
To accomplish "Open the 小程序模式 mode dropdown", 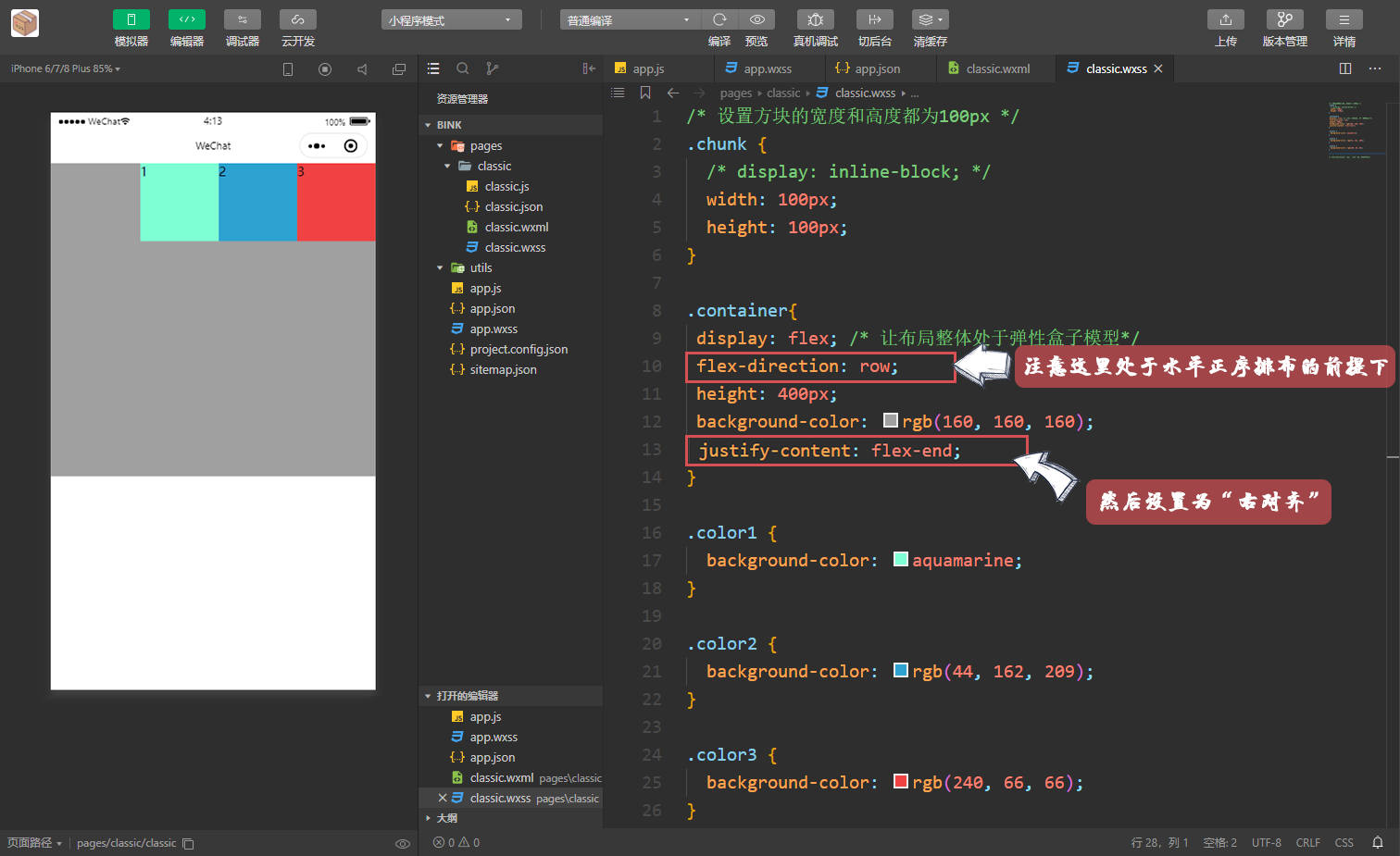I will click(x=451, y=20).
